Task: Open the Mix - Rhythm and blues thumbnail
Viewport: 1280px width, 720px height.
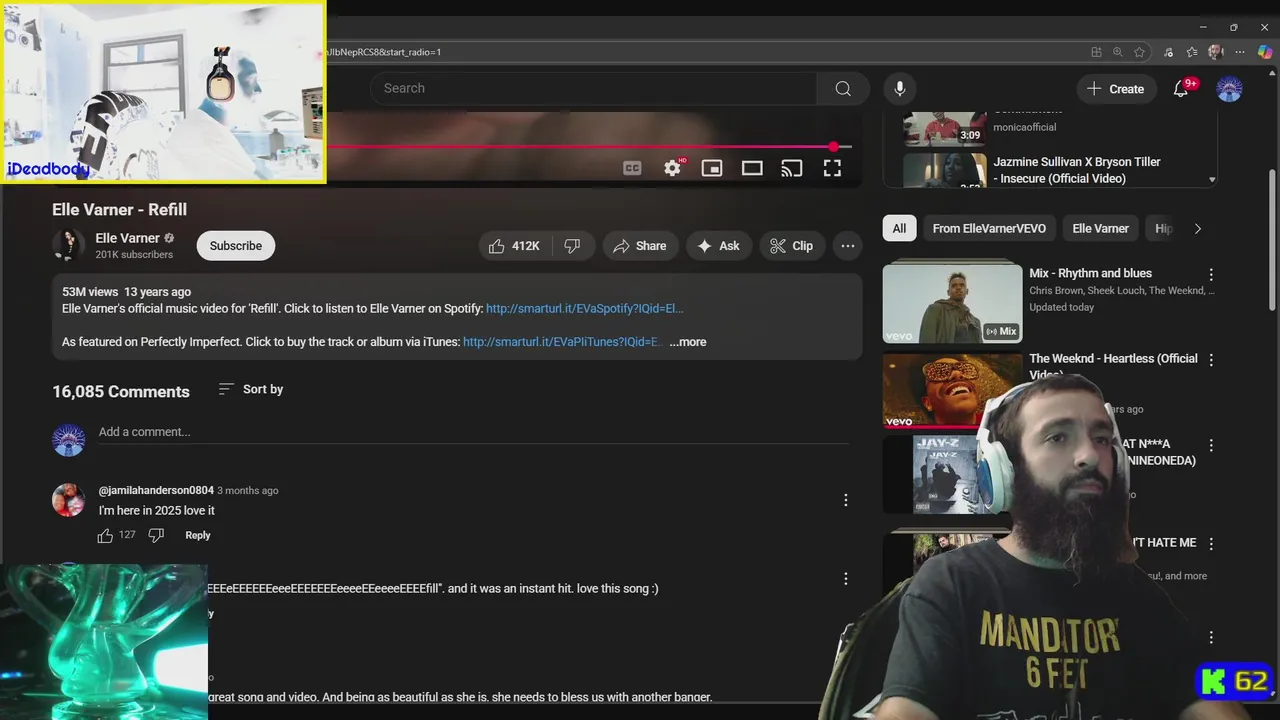Action: [952, 304]
